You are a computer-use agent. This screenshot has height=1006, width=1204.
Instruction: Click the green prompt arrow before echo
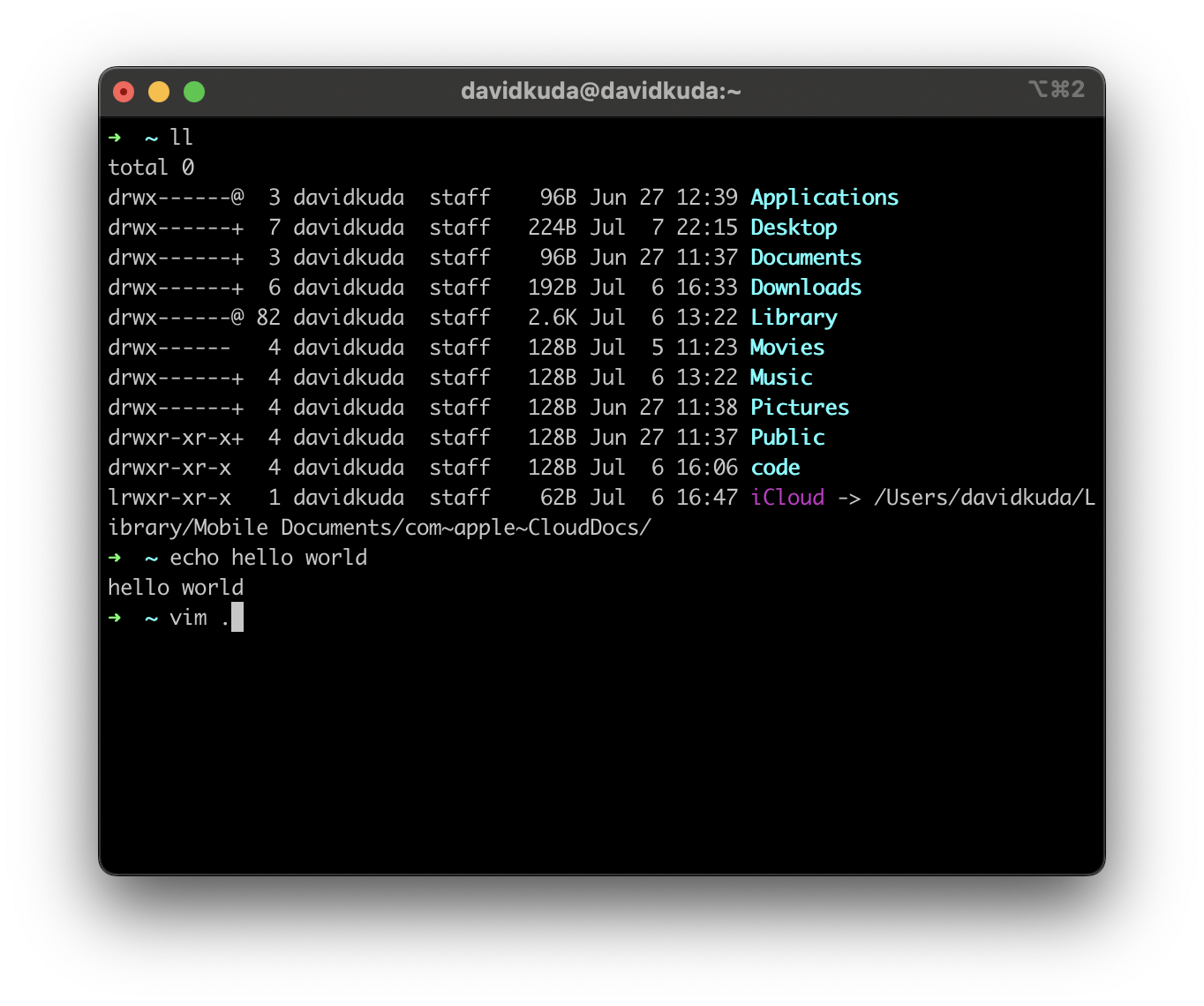(x=115, y=558)
